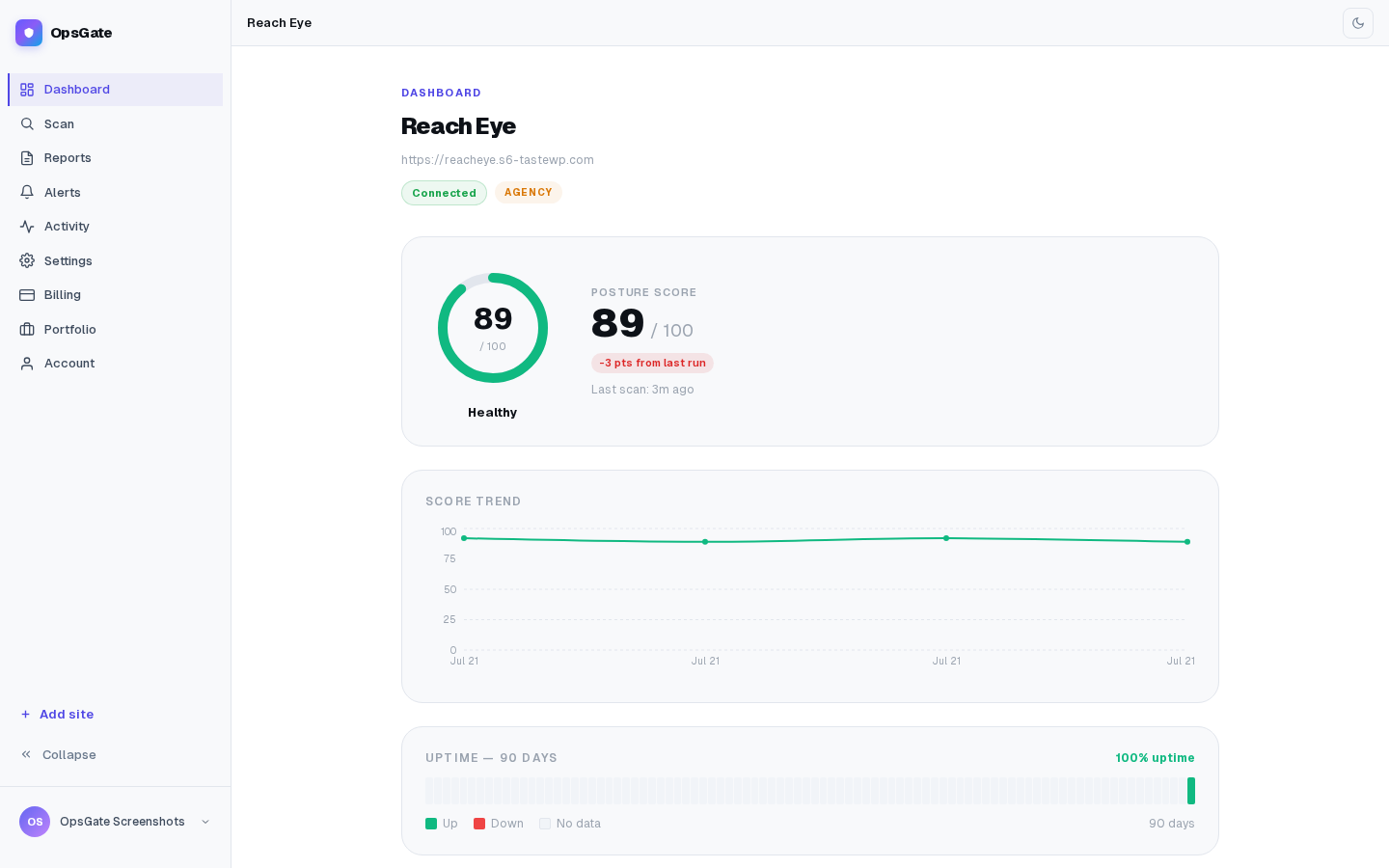Click the plus icon beside Add site
Viewport: 1389px width, 868px height.
tap(26, 715)
